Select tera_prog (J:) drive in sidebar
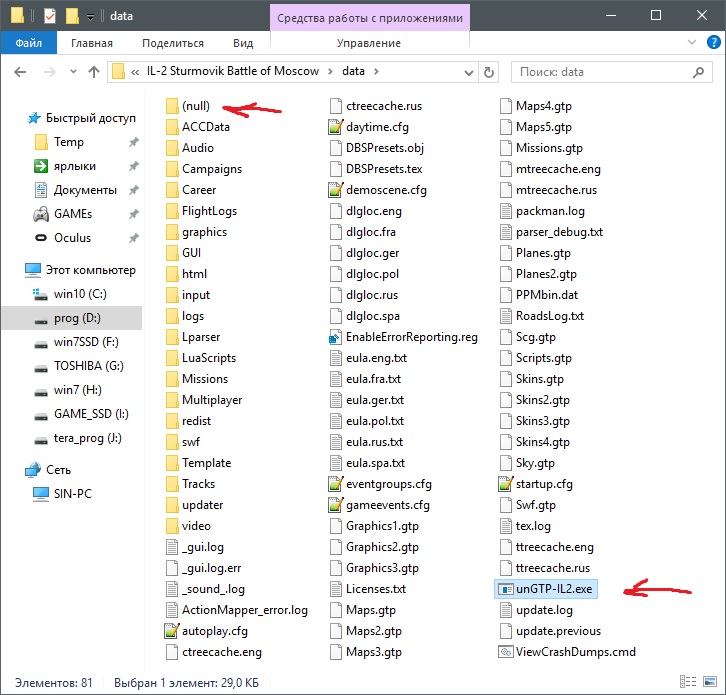 coord(88,438)
